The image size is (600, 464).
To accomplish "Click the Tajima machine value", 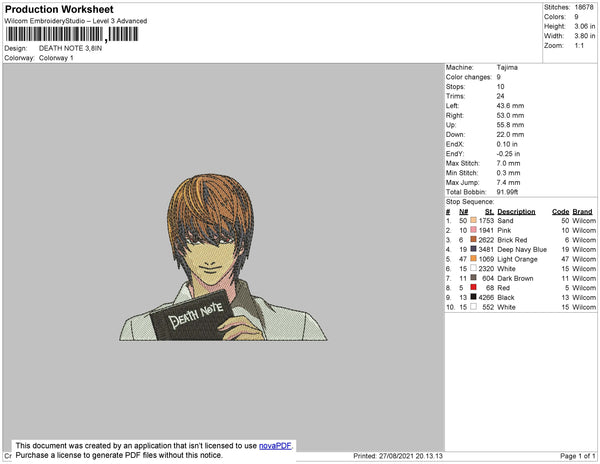I will tap(507, 67).
